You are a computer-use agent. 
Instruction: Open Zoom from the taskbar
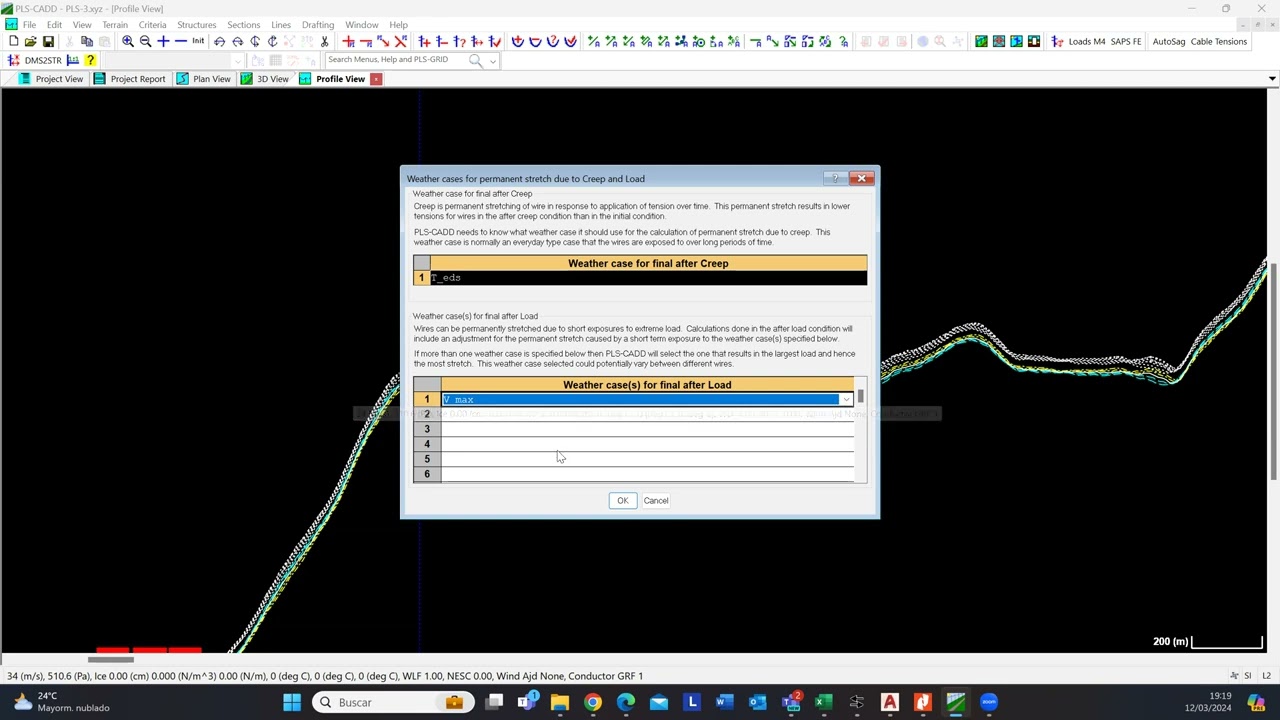988,702
